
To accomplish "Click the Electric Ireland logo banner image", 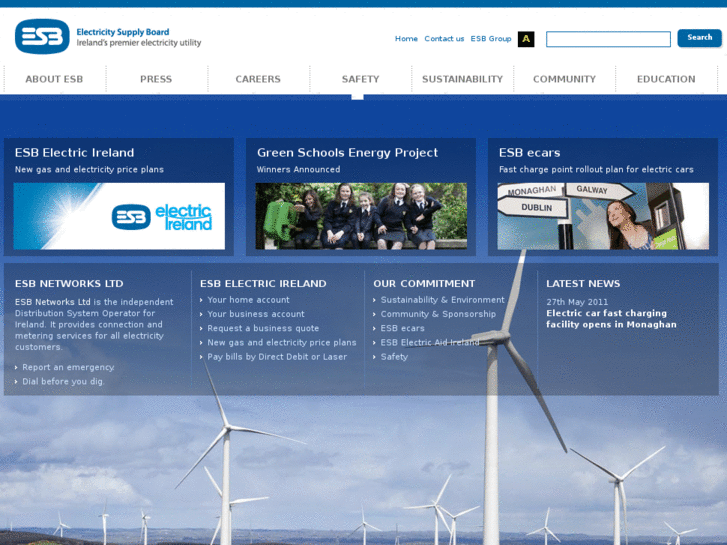I will coord(119,216).
